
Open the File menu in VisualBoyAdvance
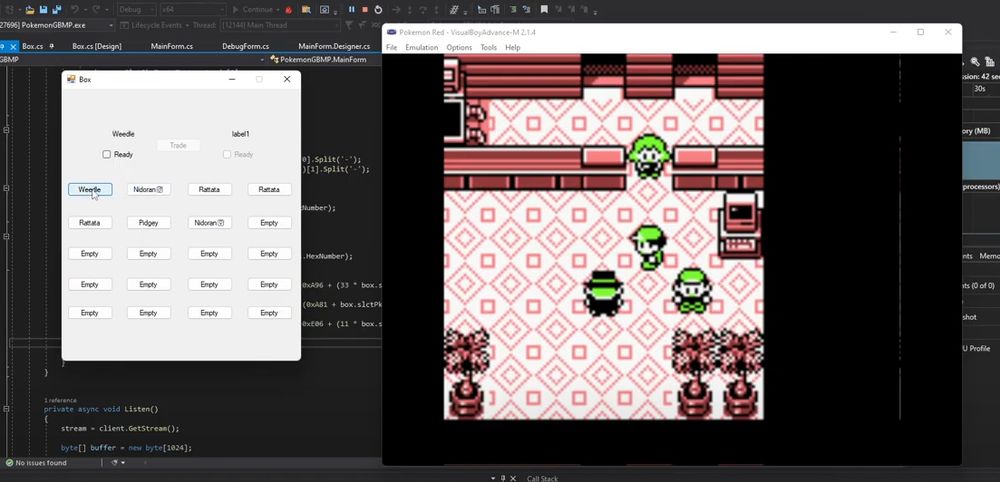click(x=392, y=47)
